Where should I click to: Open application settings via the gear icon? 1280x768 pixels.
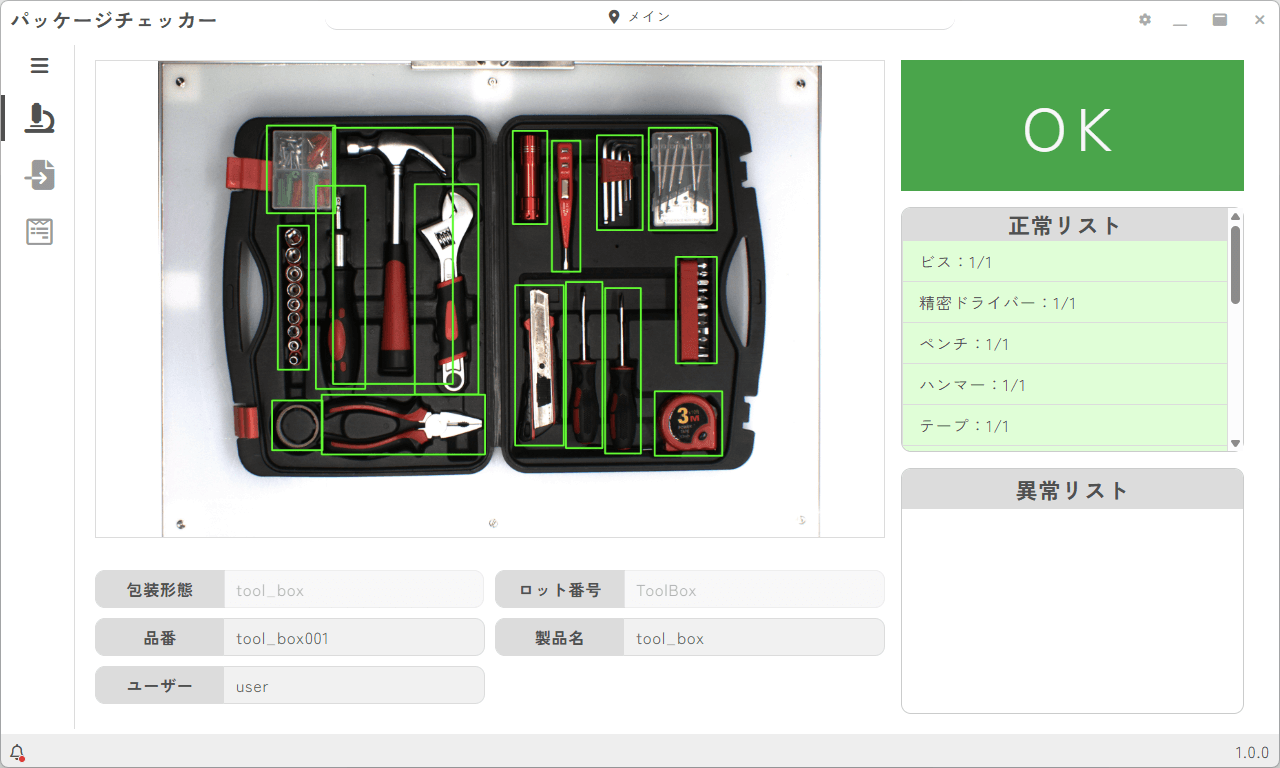pos(1144,19)
